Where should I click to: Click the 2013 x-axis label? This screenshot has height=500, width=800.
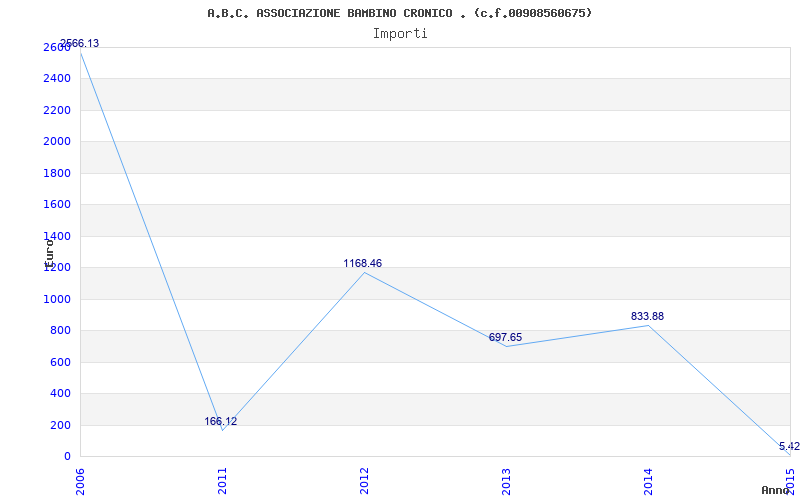tap(506, 481)
